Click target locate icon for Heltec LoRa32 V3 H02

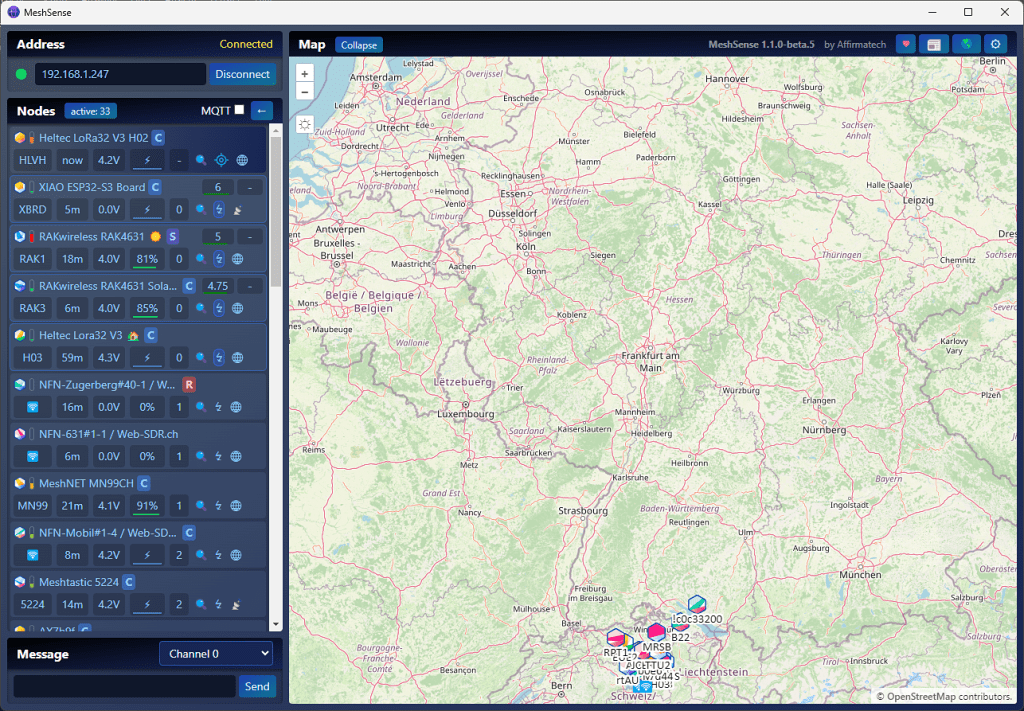coord(222,160)
